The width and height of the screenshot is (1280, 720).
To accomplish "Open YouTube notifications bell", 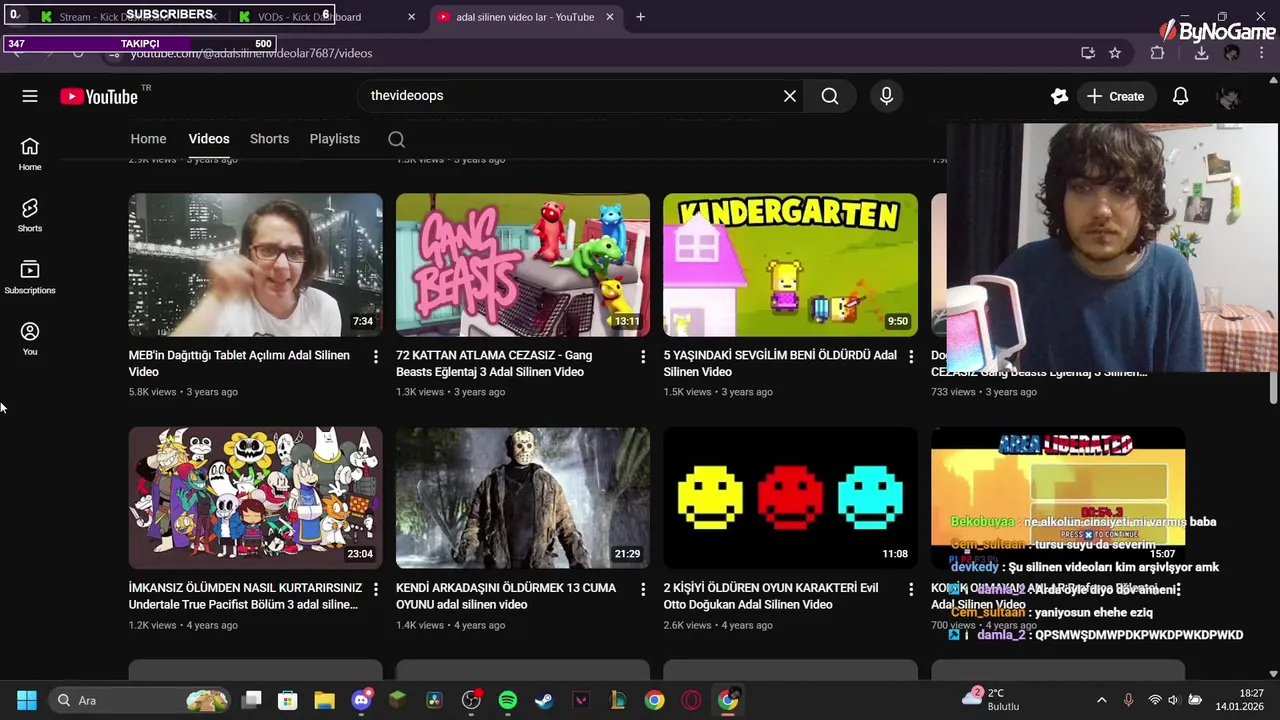I will pyautogui.click(x=1181, y=96).
